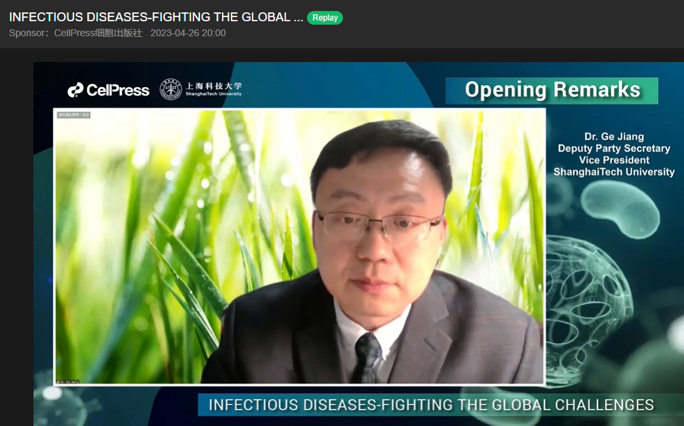Click the Opening Remarks banner
Viewport: 684px width, 426px height.
click(552, 90)
